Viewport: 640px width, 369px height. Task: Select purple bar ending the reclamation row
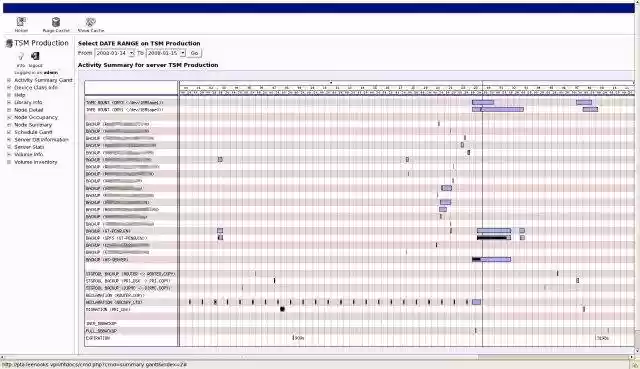pos(476,302)
